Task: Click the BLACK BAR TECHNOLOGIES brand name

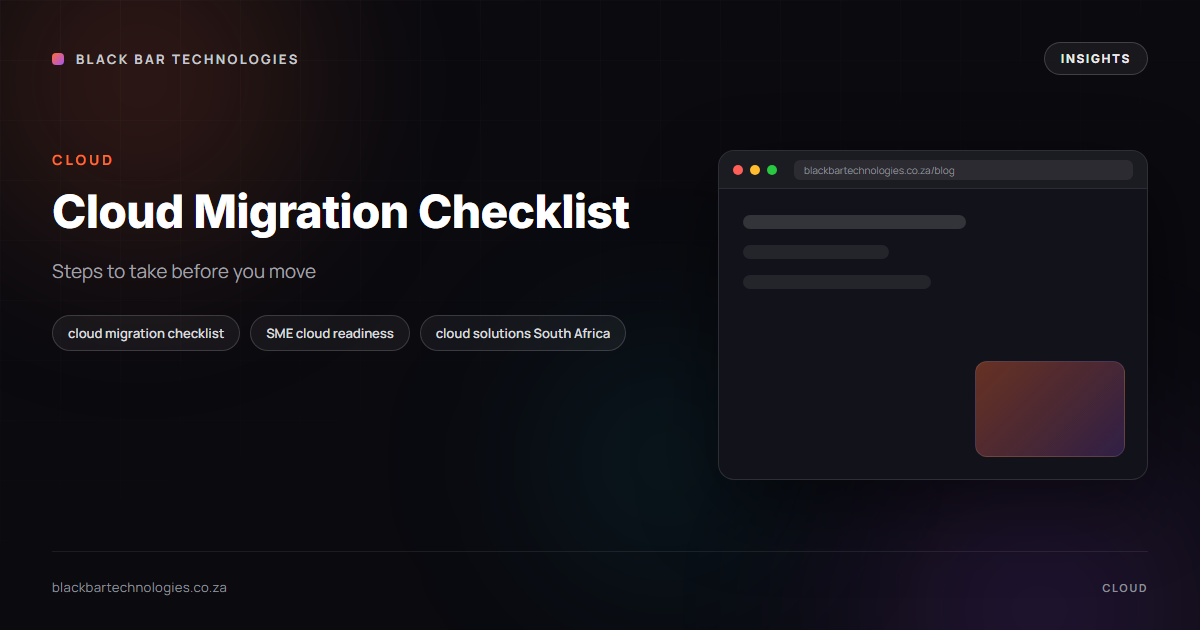Action: click(187, 59)
